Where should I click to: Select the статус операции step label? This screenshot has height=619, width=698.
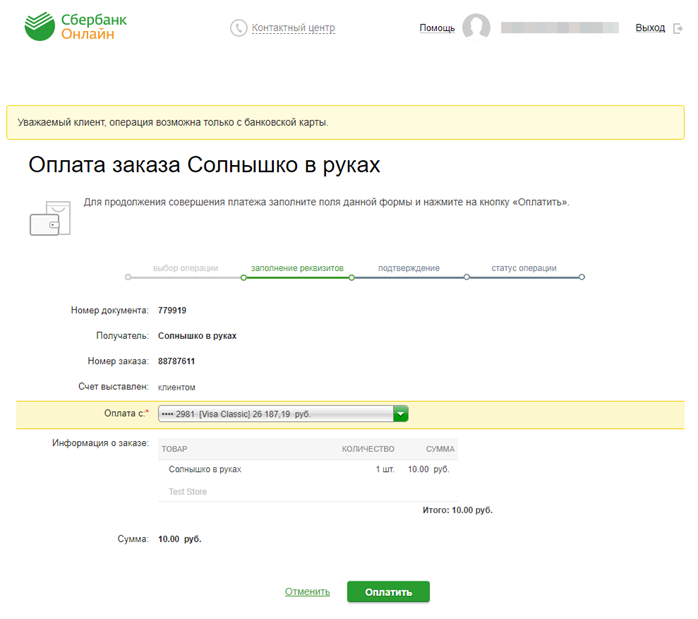(524, 268)
